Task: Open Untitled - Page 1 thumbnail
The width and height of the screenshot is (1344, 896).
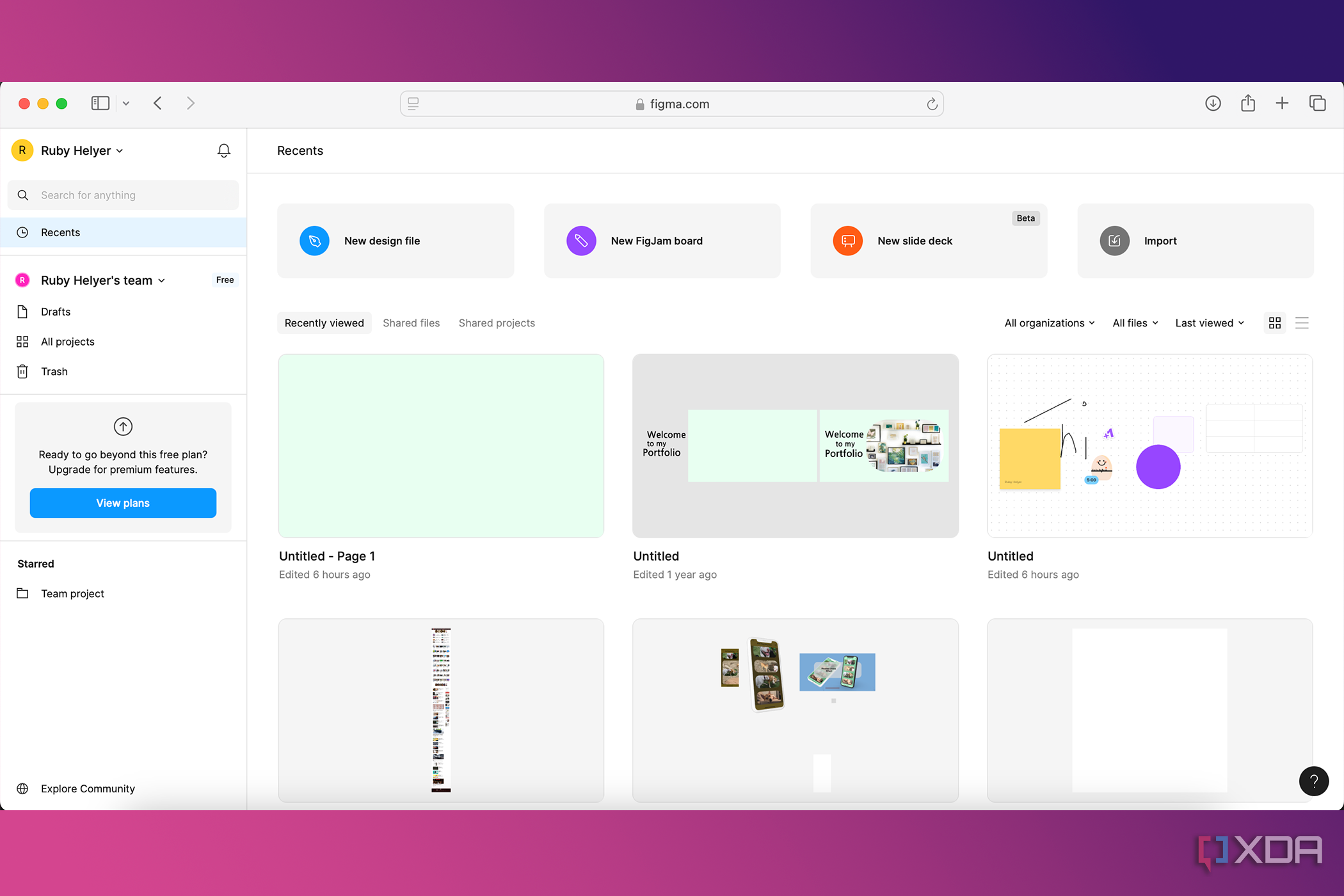Action: [441, 445]
